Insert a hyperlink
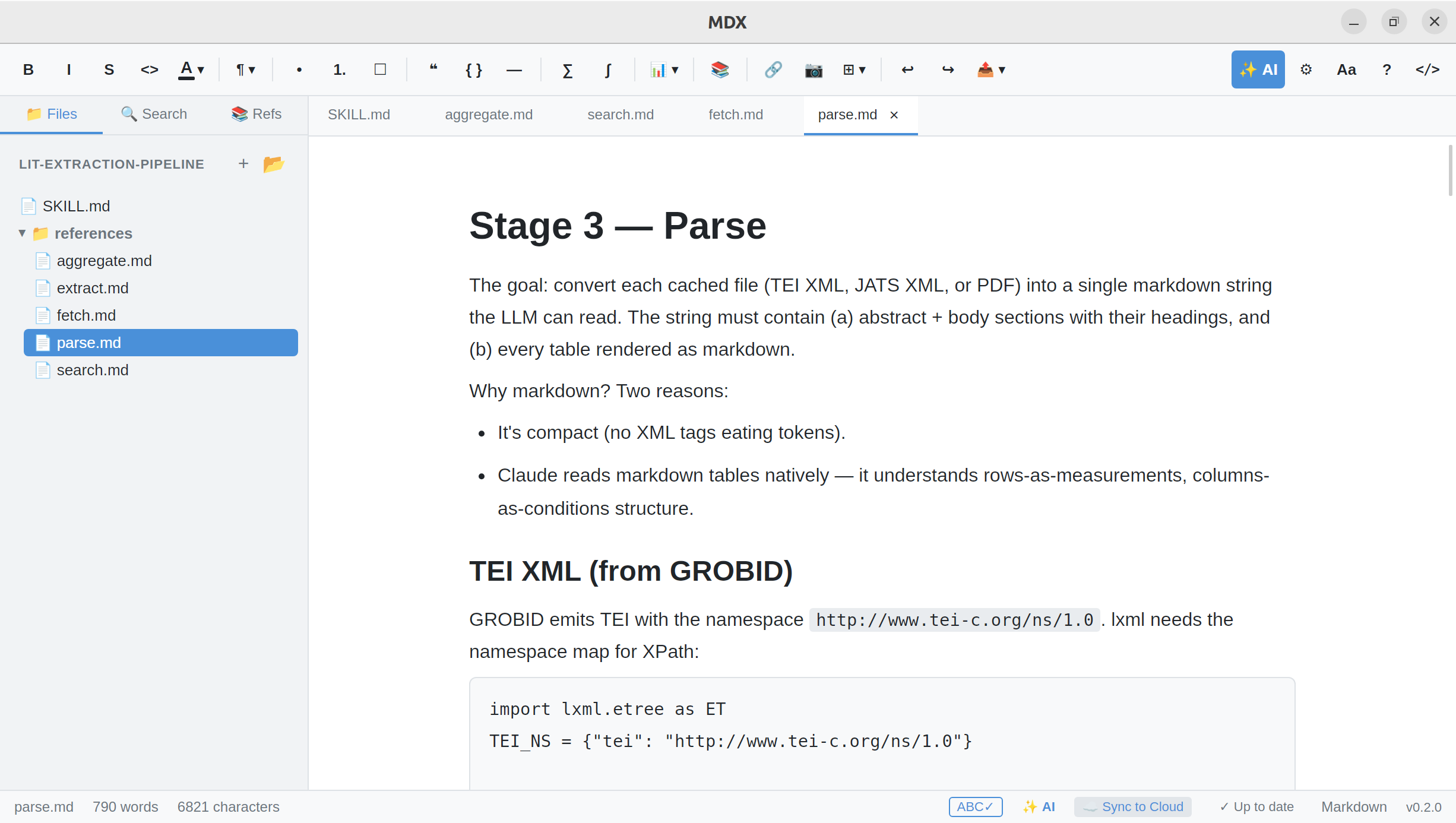The width and height of the screenshot is (1456, 823). coord(773,69)
